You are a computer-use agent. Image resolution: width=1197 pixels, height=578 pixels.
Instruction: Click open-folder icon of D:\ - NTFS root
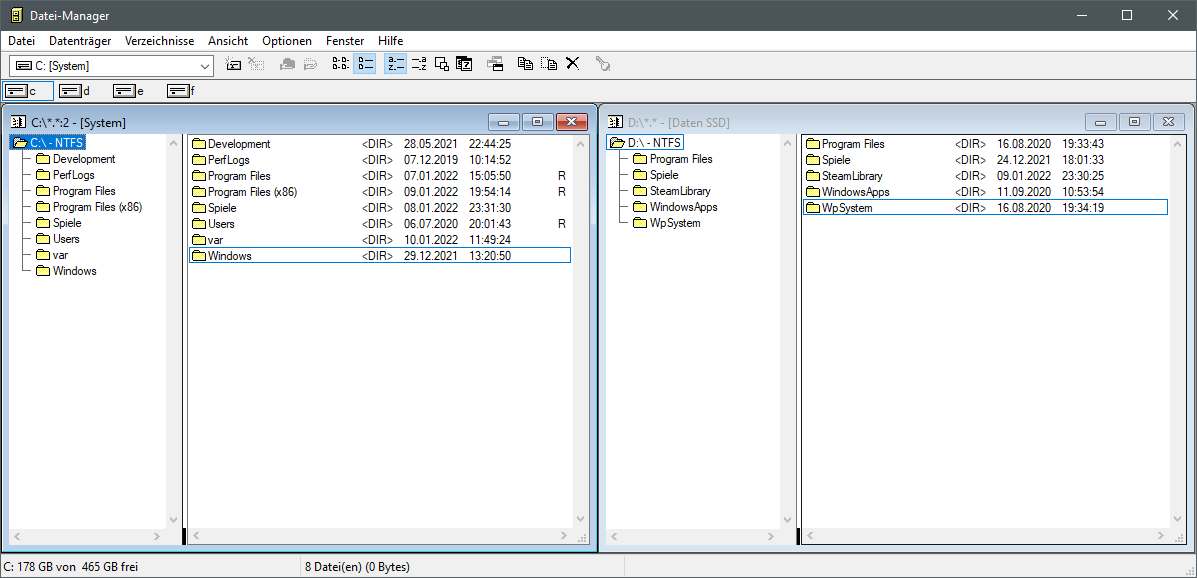617,143
